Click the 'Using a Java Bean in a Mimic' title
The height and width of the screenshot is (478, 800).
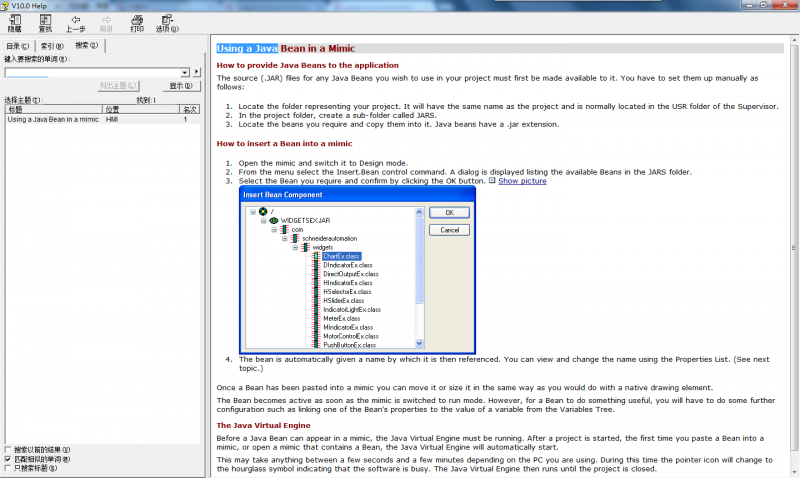pos(286,48)
